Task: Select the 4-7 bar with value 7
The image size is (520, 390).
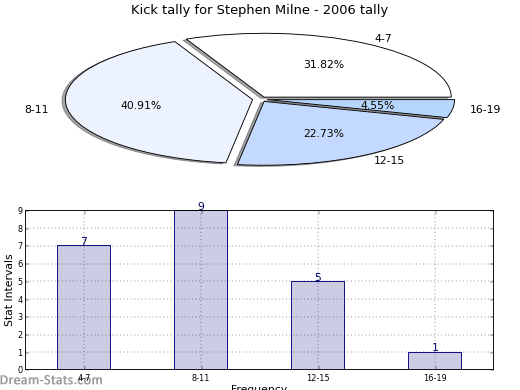Action: pos(84,307)
